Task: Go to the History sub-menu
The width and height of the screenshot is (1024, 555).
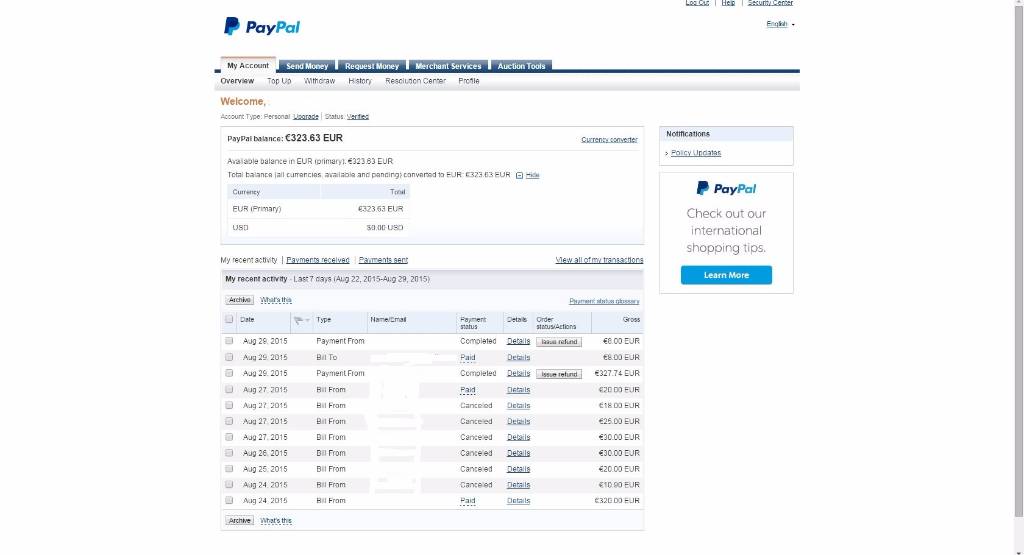Action: [360, 81]
